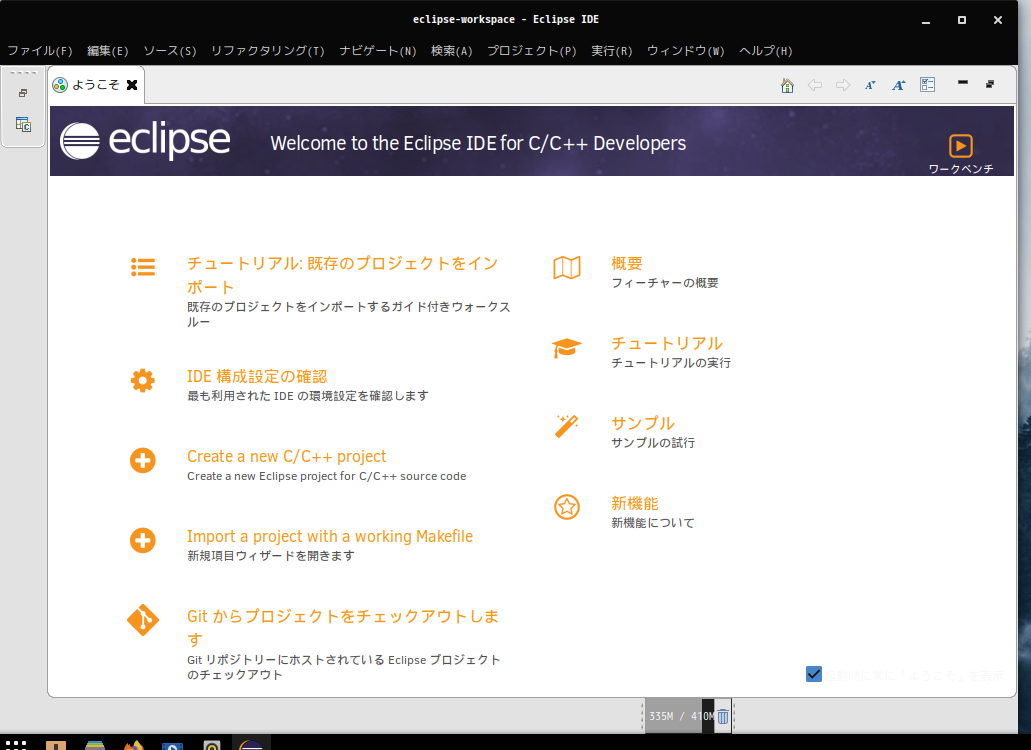The image size is (1031, 750).
Task: Open the 実行(R) menu
Action: [x=611, y=51]
